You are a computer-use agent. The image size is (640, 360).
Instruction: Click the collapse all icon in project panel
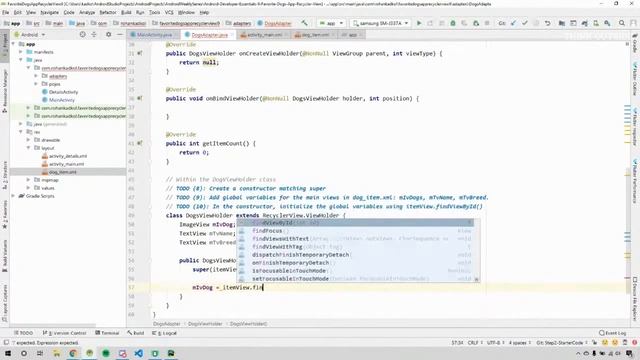(x=94, y=35)
